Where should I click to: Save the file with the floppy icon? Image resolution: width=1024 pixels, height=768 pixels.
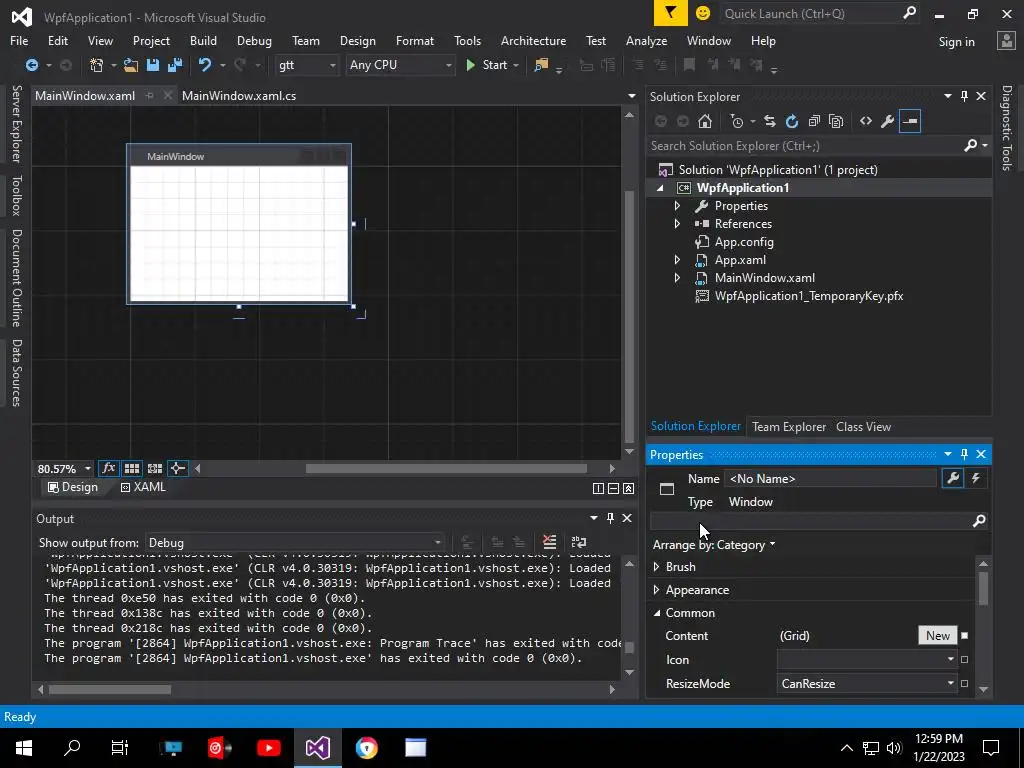point(153,65)
